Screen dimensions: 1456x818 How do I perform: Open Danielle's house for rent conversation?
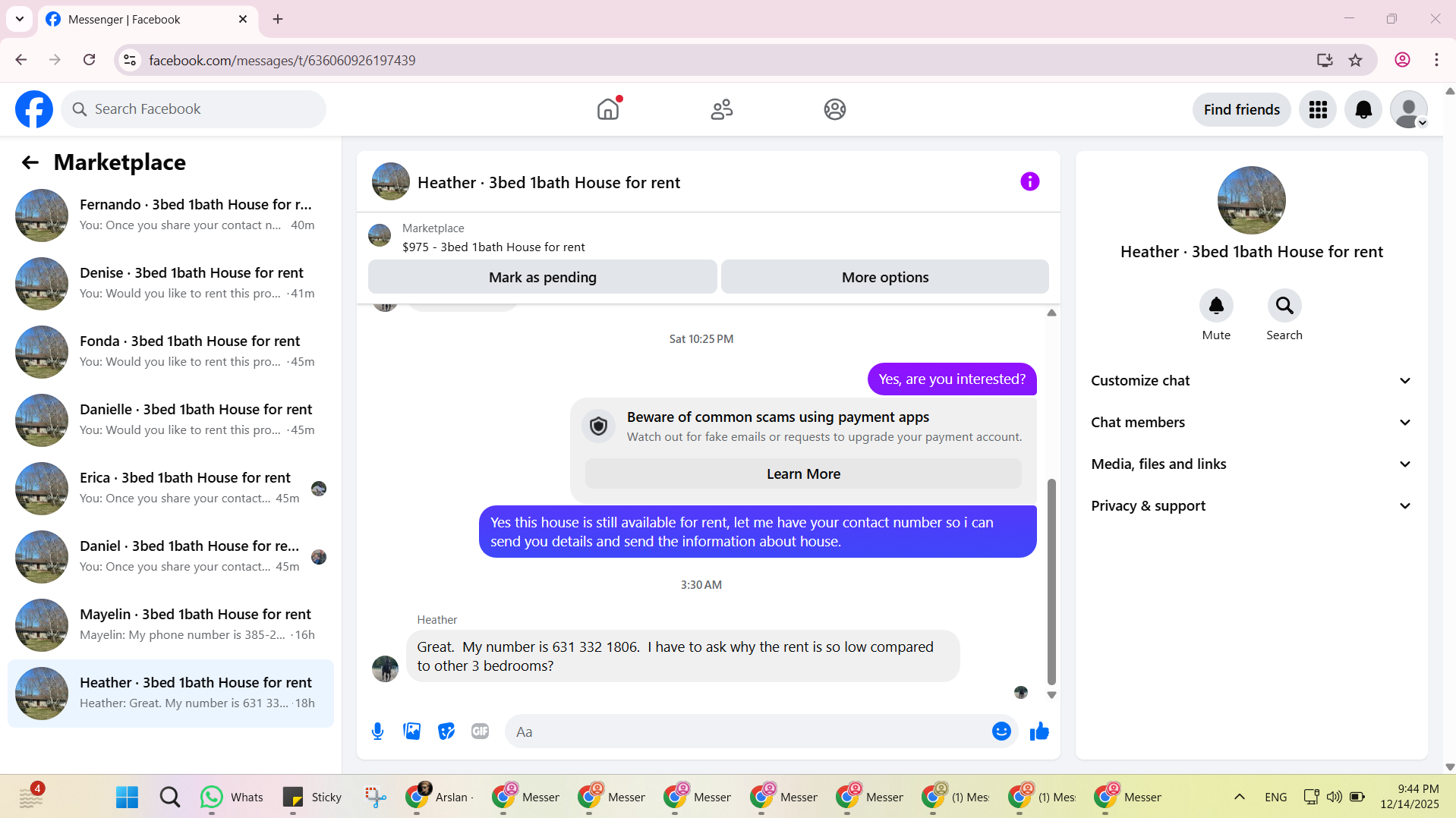[171, 420]
